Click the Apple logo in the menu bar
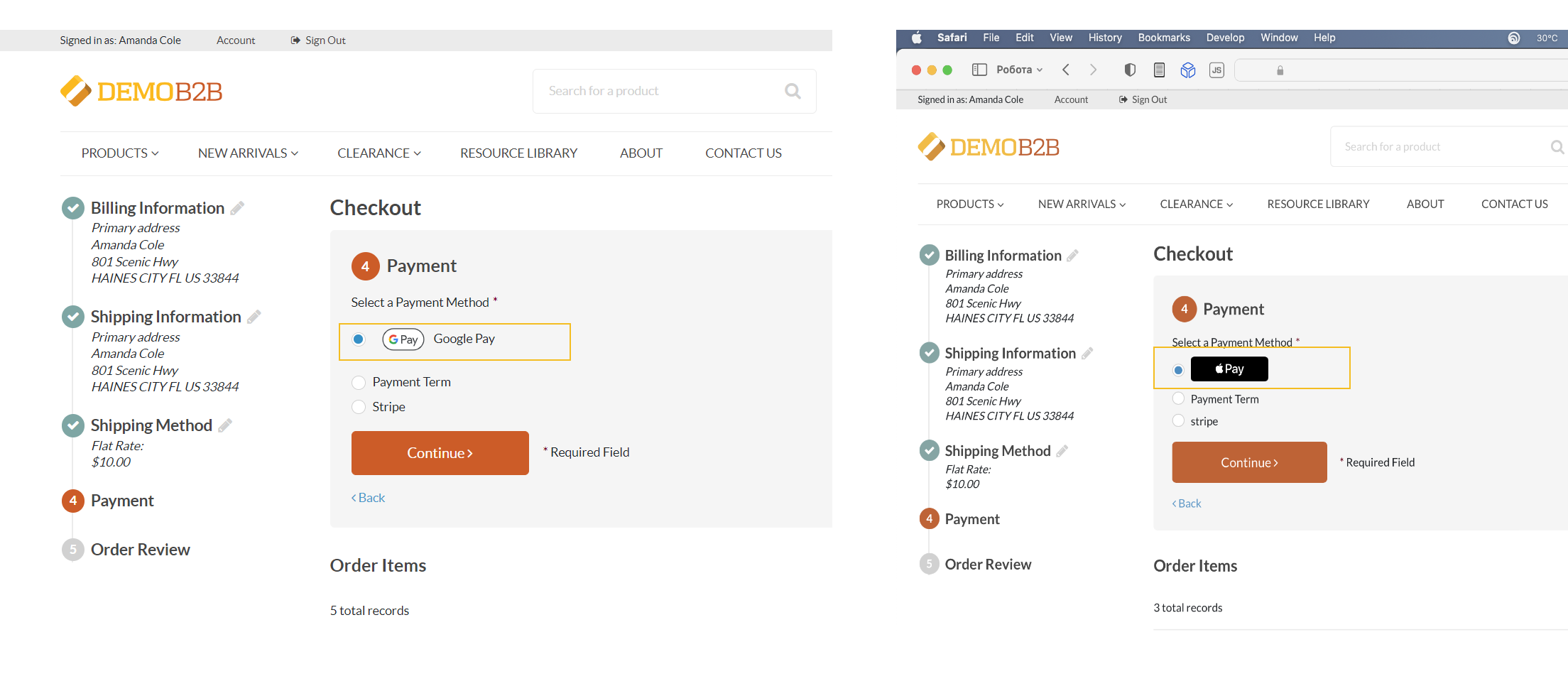Image resolution: width=1568 pixels, height=686 pixels. click(x=916, y=38)
